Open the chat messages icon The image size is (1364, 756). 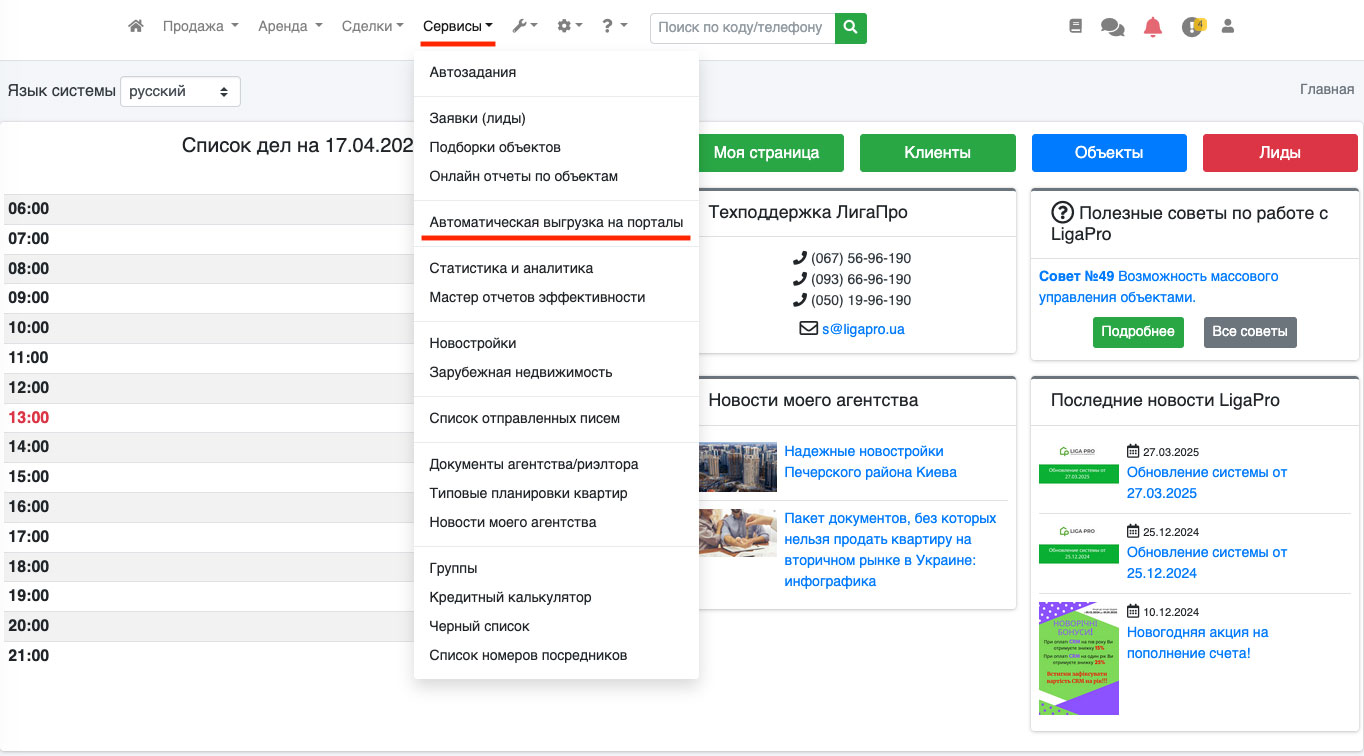coord(1112,28)
